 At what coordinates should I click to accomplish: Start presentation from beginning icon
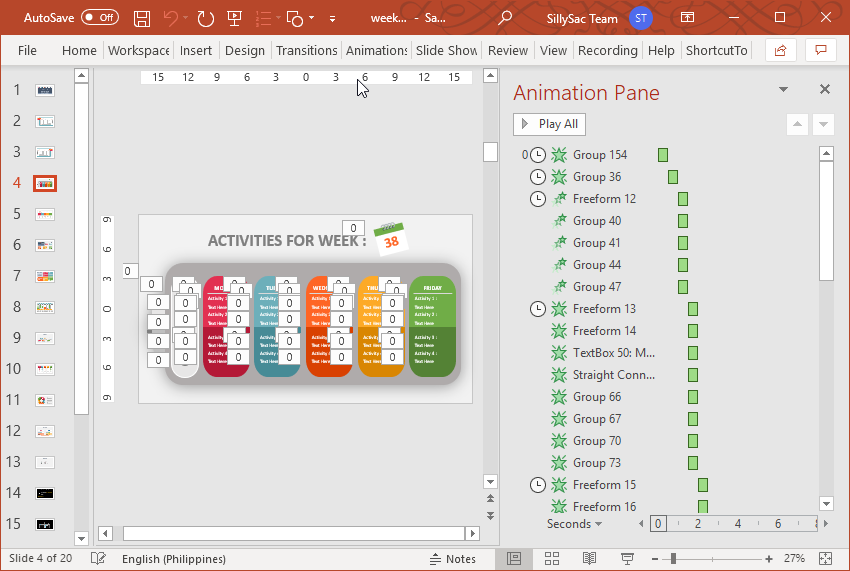pos(235,18)
